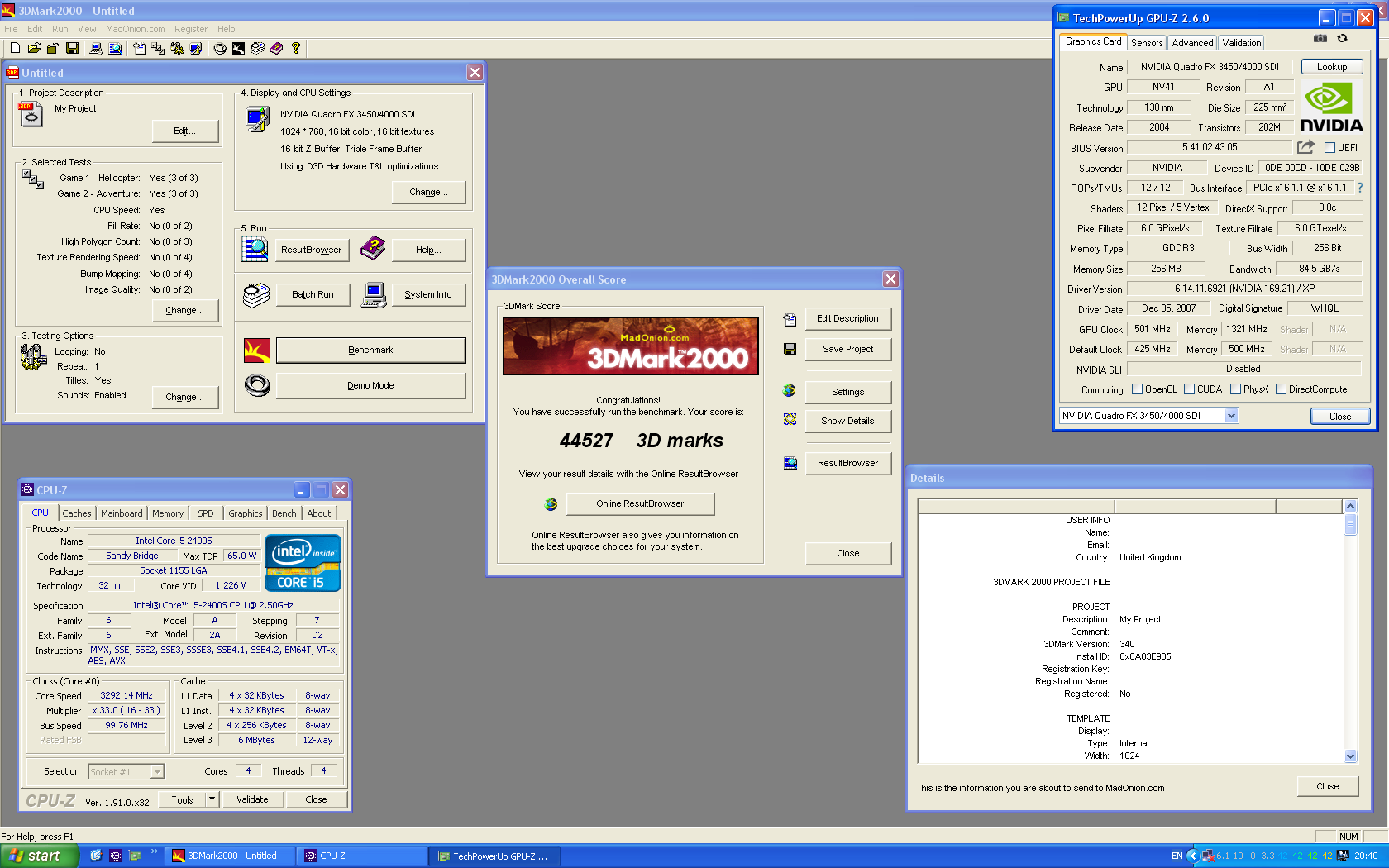Click the Validate button in CPU-Z
1389x868 pixels.
click(x=252, y=799)
